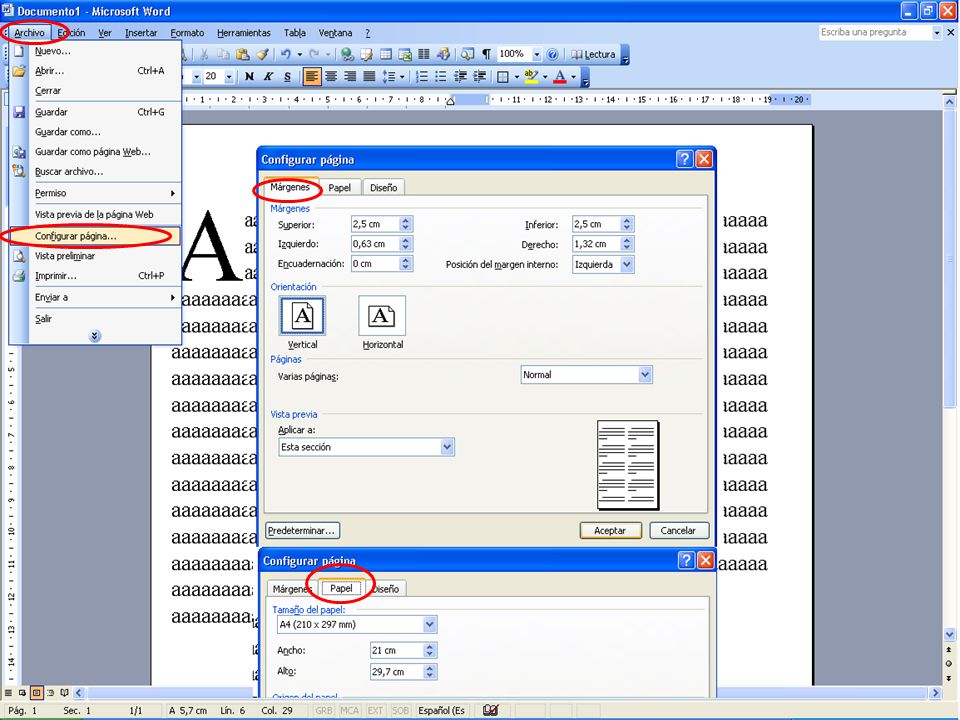Toggle Italic with the K button

tap(268, 77)
